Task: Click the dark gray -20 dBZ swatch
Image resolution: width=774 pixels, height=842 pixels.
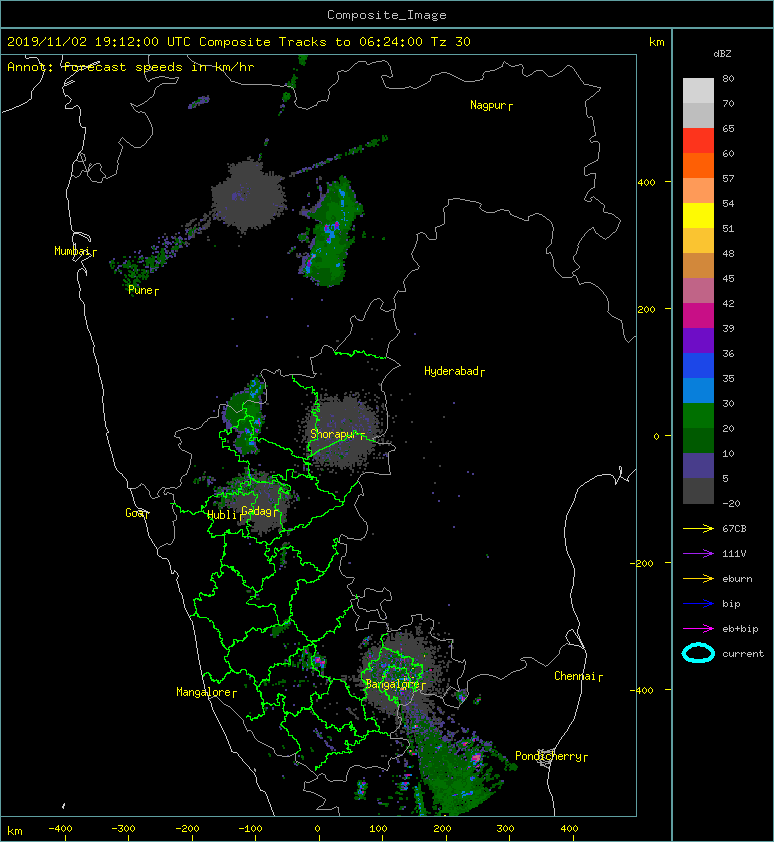Action: pyautogui.click(x=698, y=490)
